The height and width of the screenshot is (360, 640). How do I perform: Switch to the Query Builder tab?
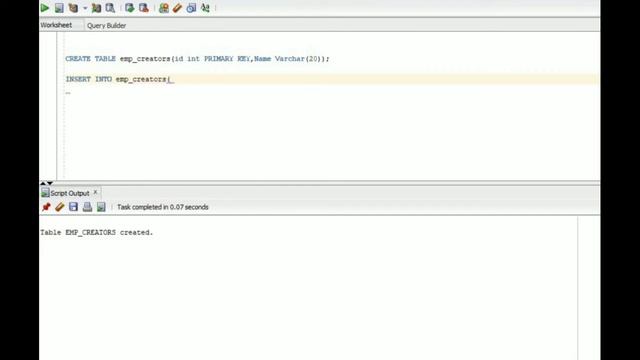coord(107,25)
